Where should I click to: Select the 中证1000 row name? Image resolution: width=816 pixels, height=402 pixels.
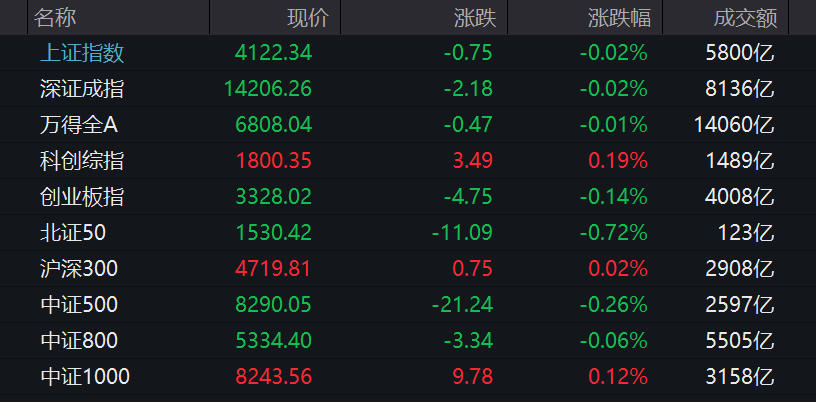coord(85,376)
